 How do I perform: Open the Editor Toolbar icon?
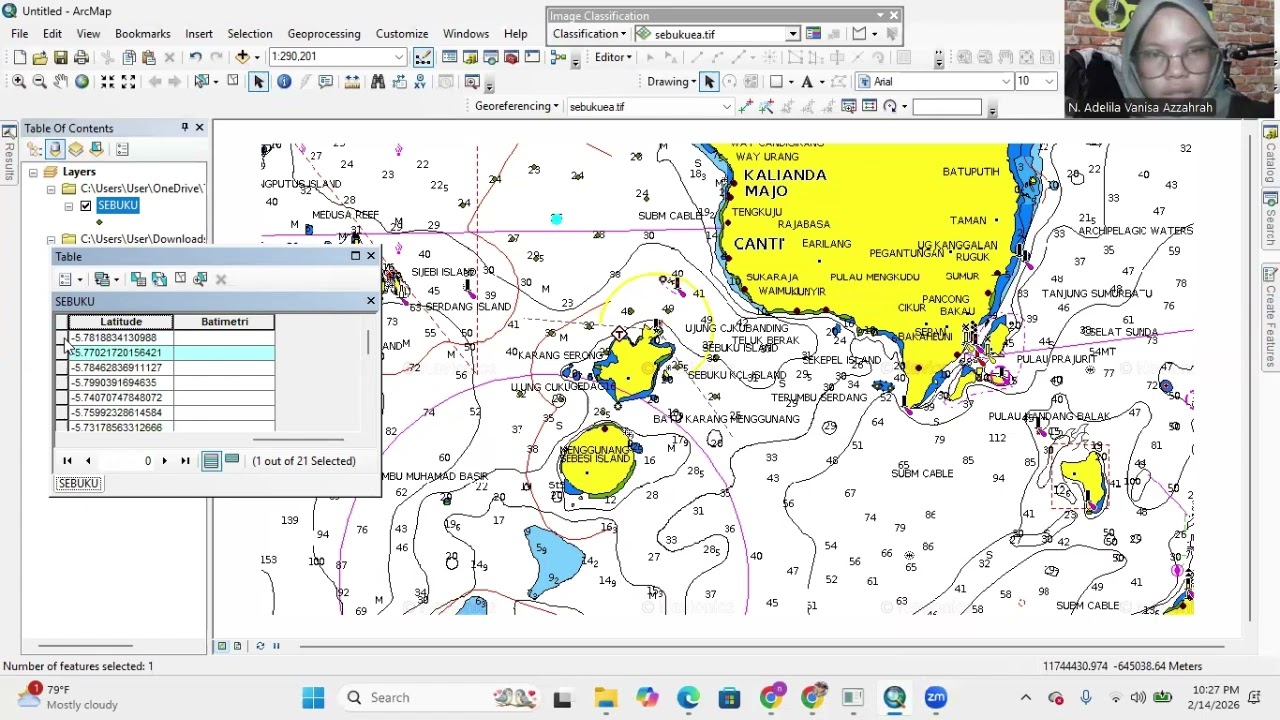coord(423,57)
